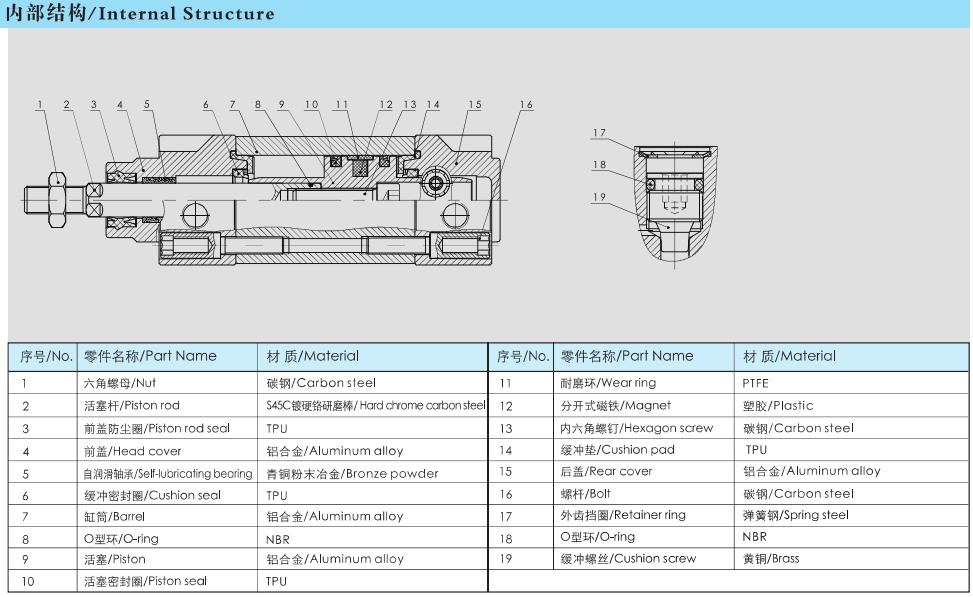Click the hexagon nut on the piston rod end
This screenshot has width=973, height=597.
pyautogui.click(x=56, y=200)
